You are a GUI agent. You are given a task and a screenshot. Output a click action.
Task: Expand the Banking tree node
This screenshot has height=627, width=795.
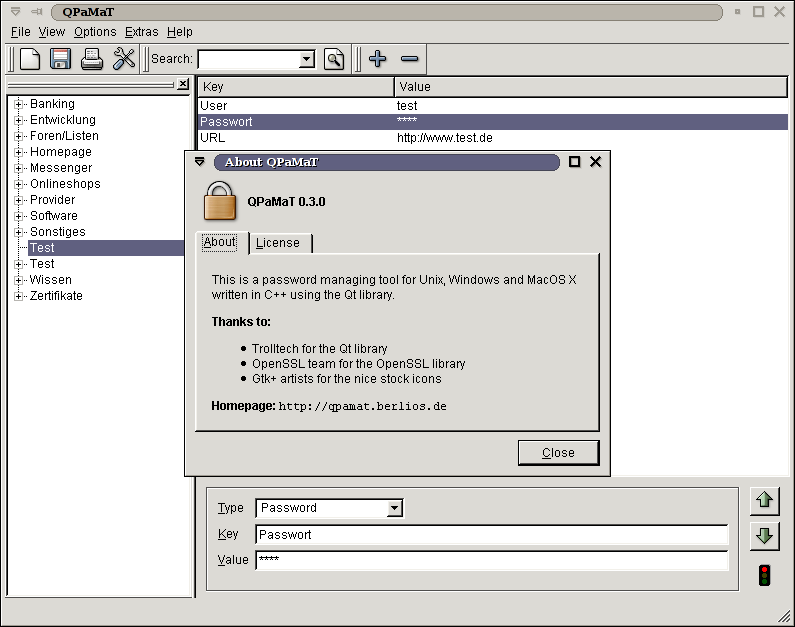pos(19,104)
